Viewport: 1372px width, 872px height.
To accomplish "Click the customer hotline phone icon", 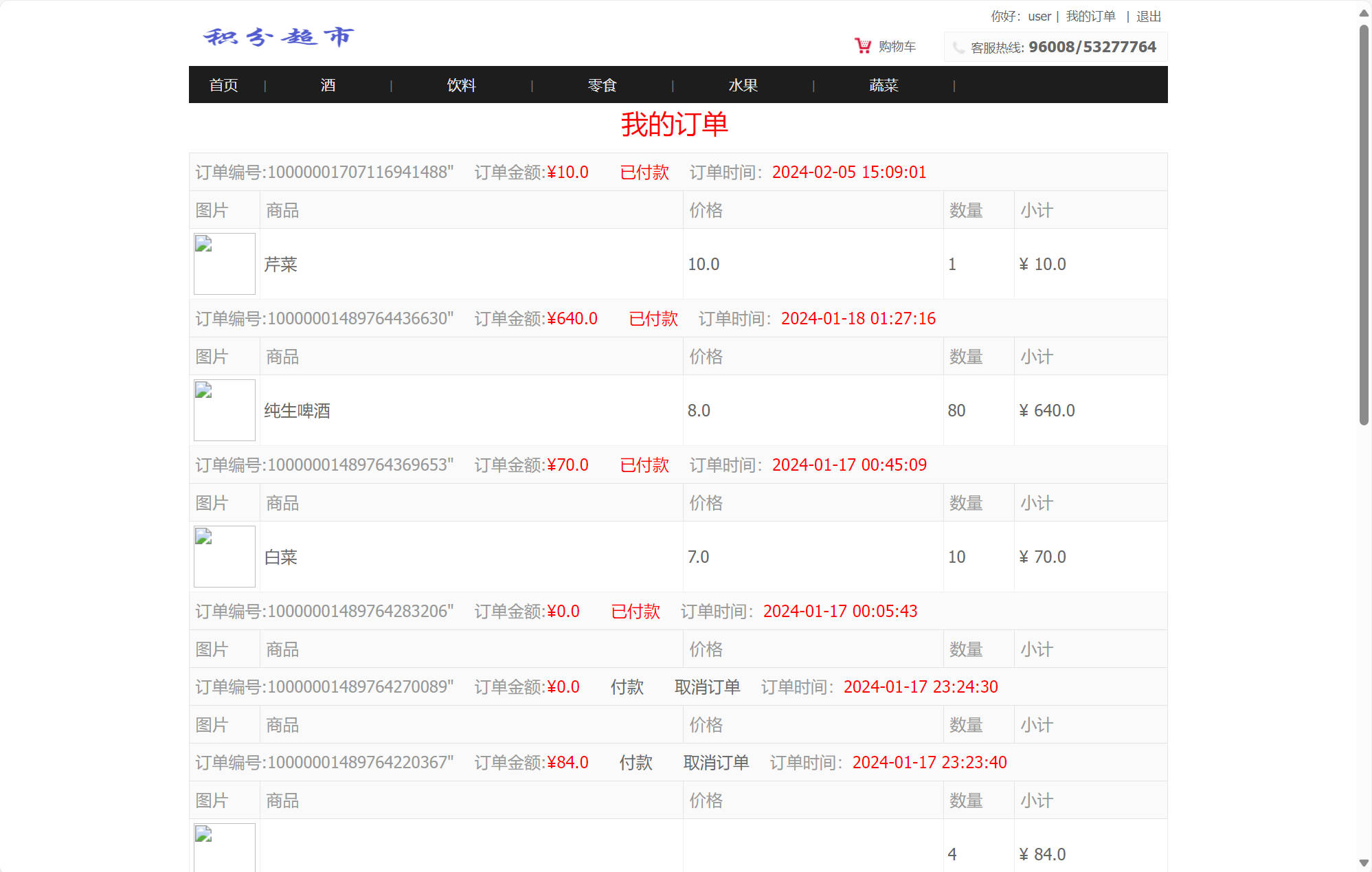I will tap(958, 47).
